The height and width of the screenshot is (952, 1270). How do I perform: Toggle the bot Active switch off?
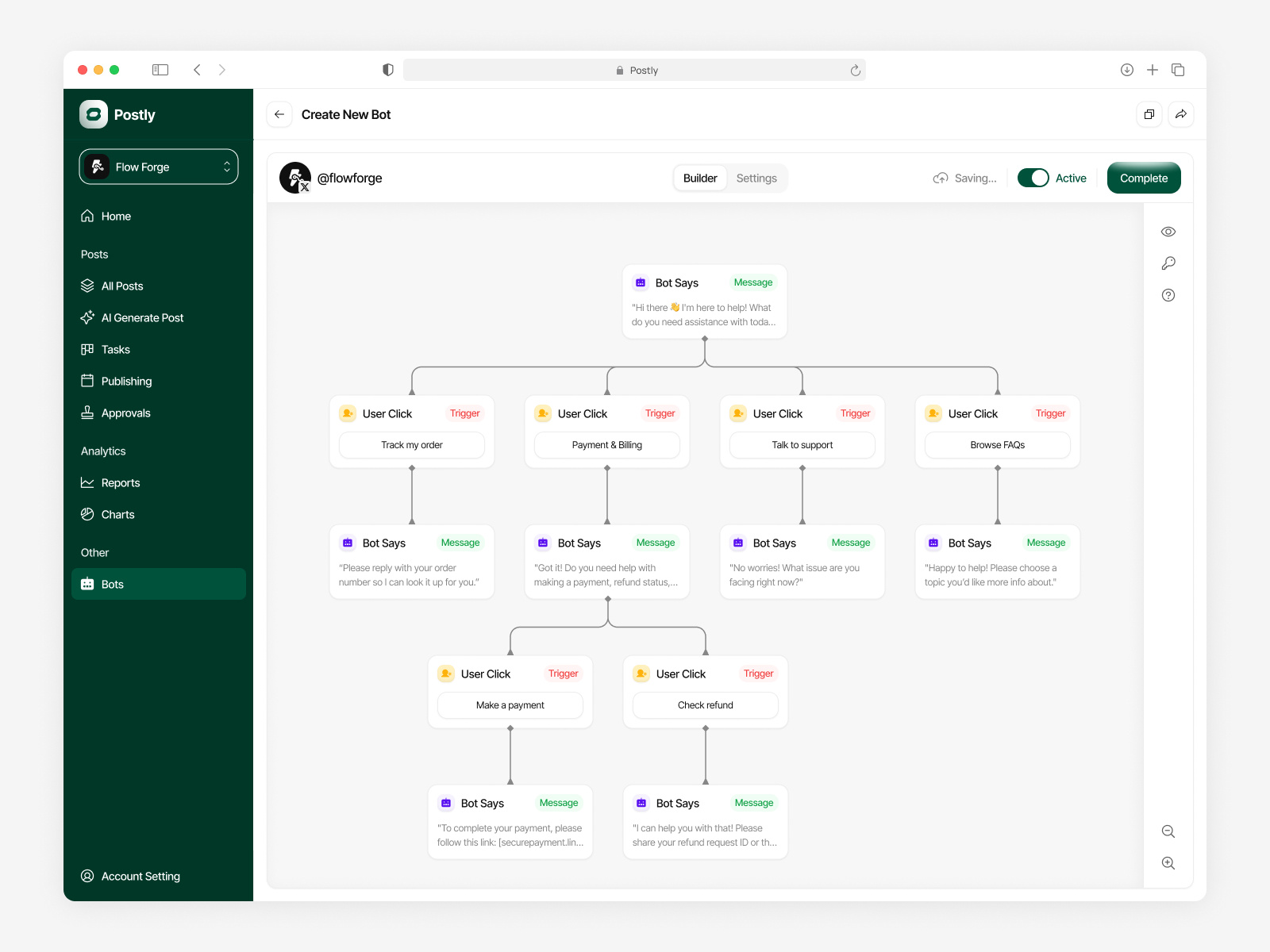click(1033, 178)
